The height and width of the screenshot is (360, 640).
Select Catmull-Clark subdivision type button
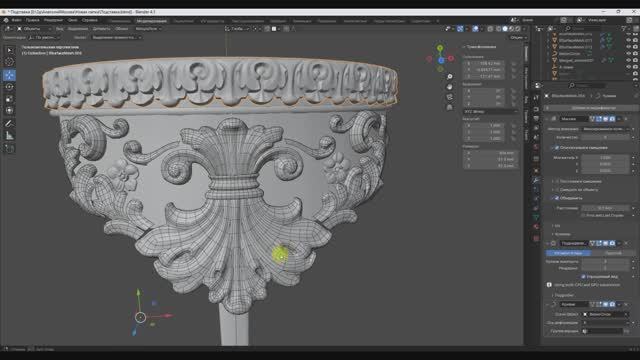coord(569,253)
